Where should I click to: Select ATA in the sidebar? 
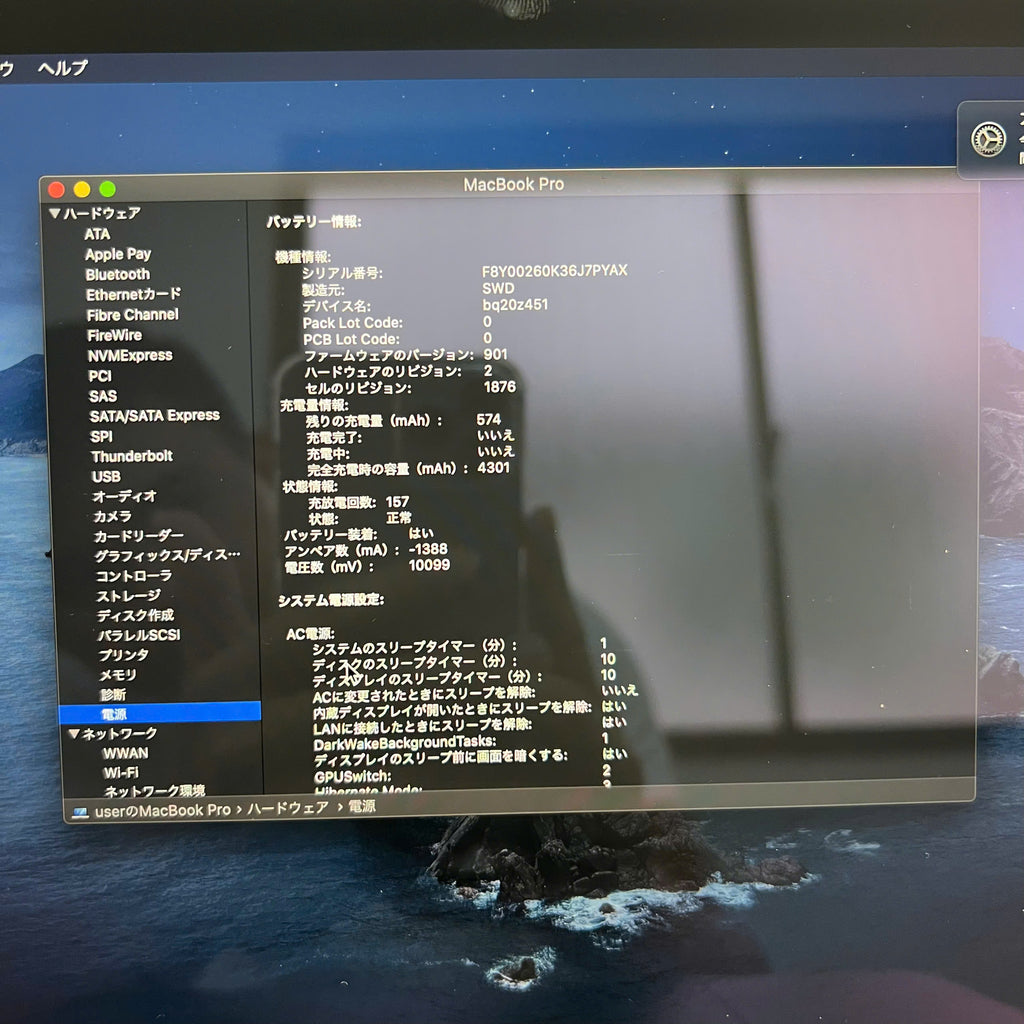pos(97,234)
